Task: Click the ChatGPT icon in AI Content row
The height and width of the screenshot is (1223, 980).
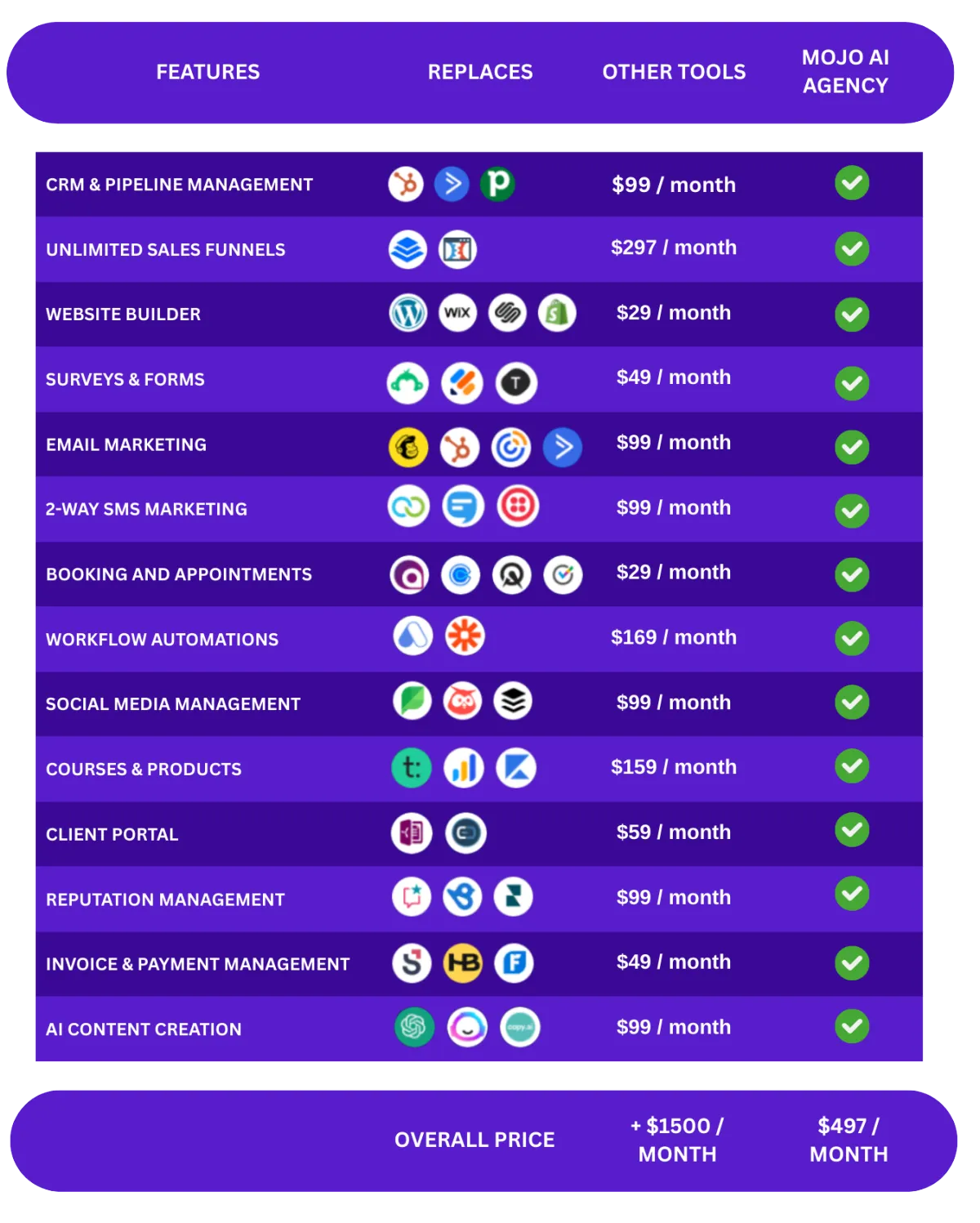Action: [x=414, y=1026]
